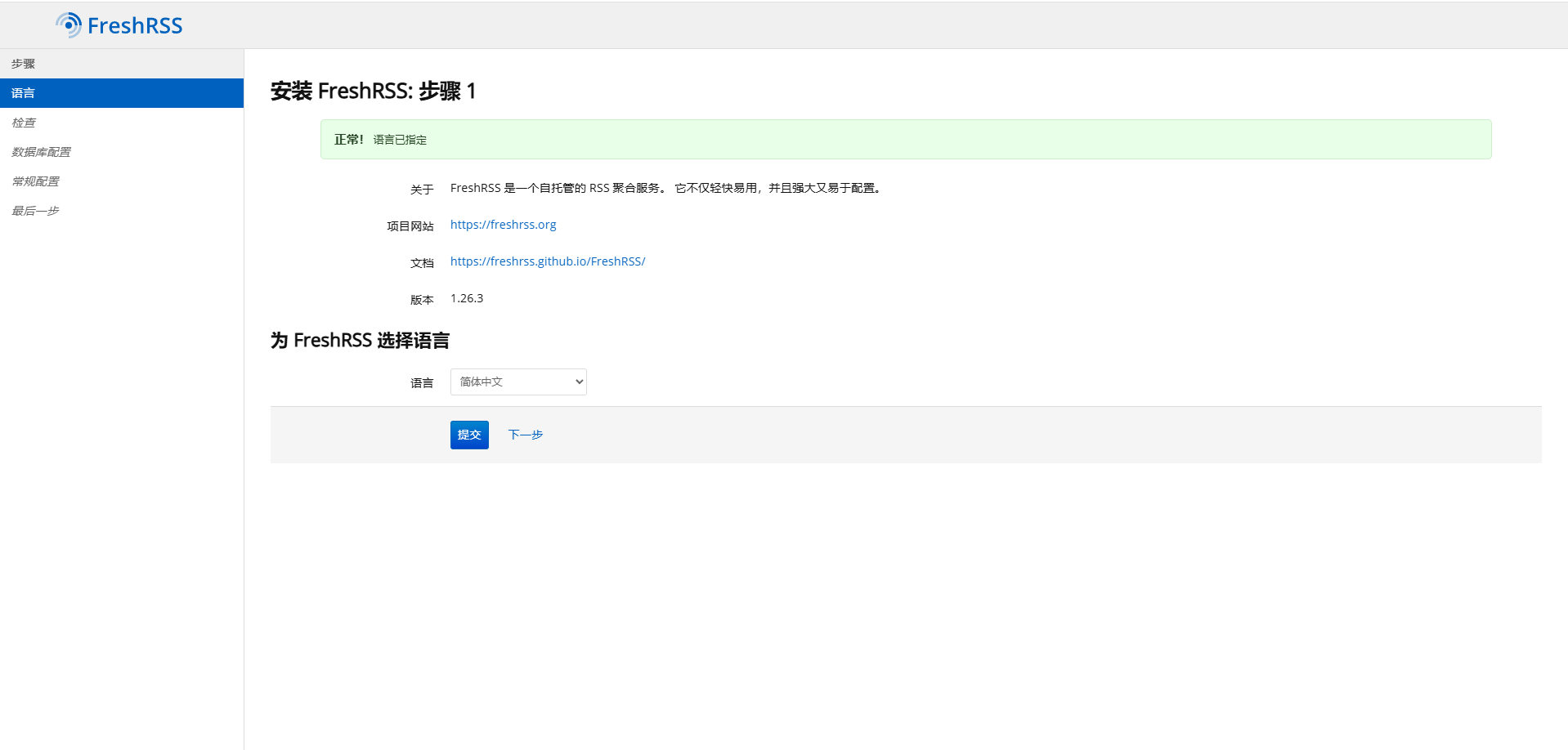Click the FreshRSS 是一个自托管的 RSS description text
Viewport: 1568px width, 750px height.
[666, 188]
